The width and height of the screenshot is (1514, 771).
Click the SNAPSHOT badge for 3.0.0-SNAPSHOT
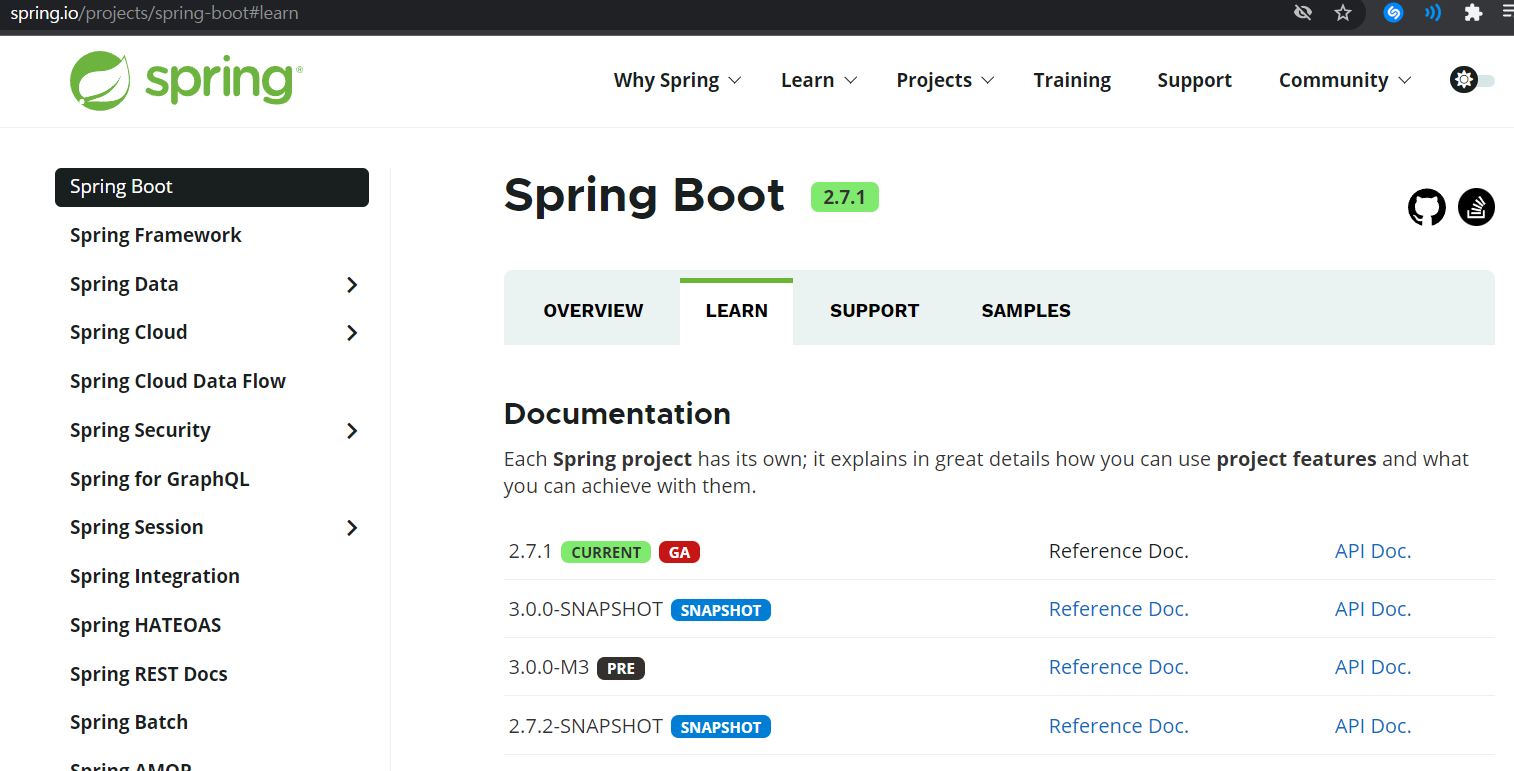[x=720, y=610]
